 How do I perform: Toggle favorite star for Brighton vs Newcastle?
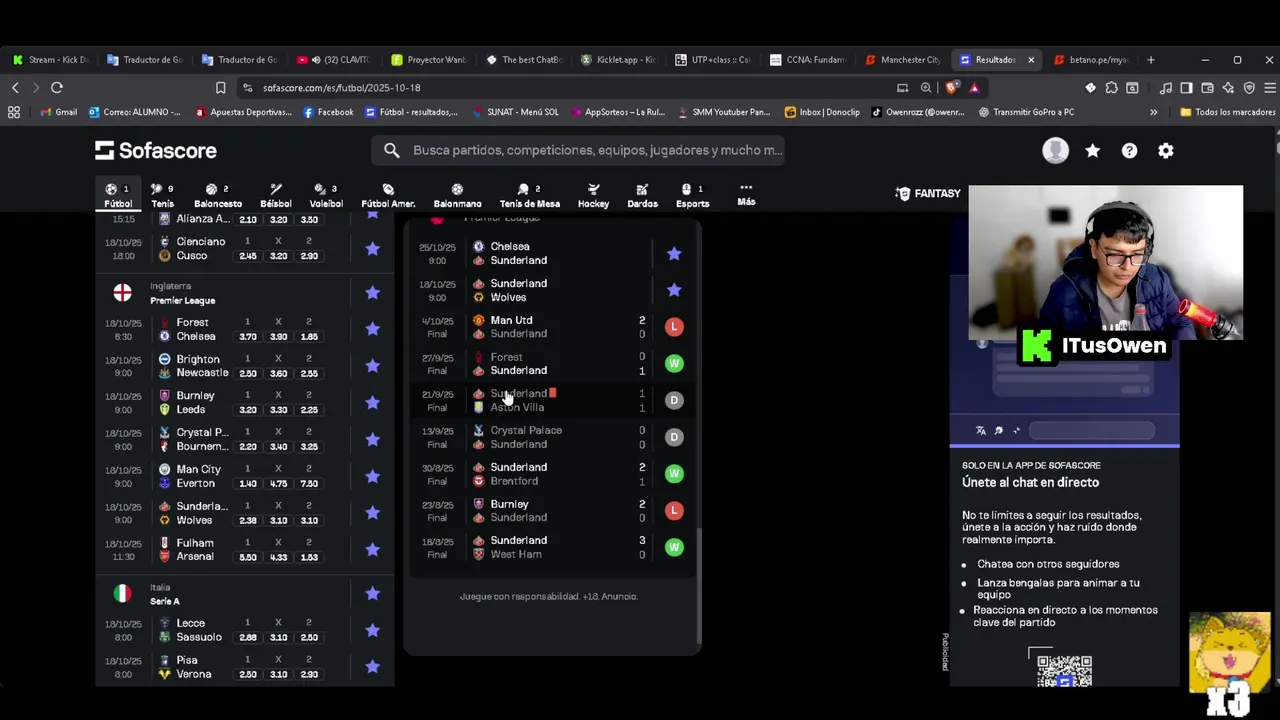tap(372, 366)
